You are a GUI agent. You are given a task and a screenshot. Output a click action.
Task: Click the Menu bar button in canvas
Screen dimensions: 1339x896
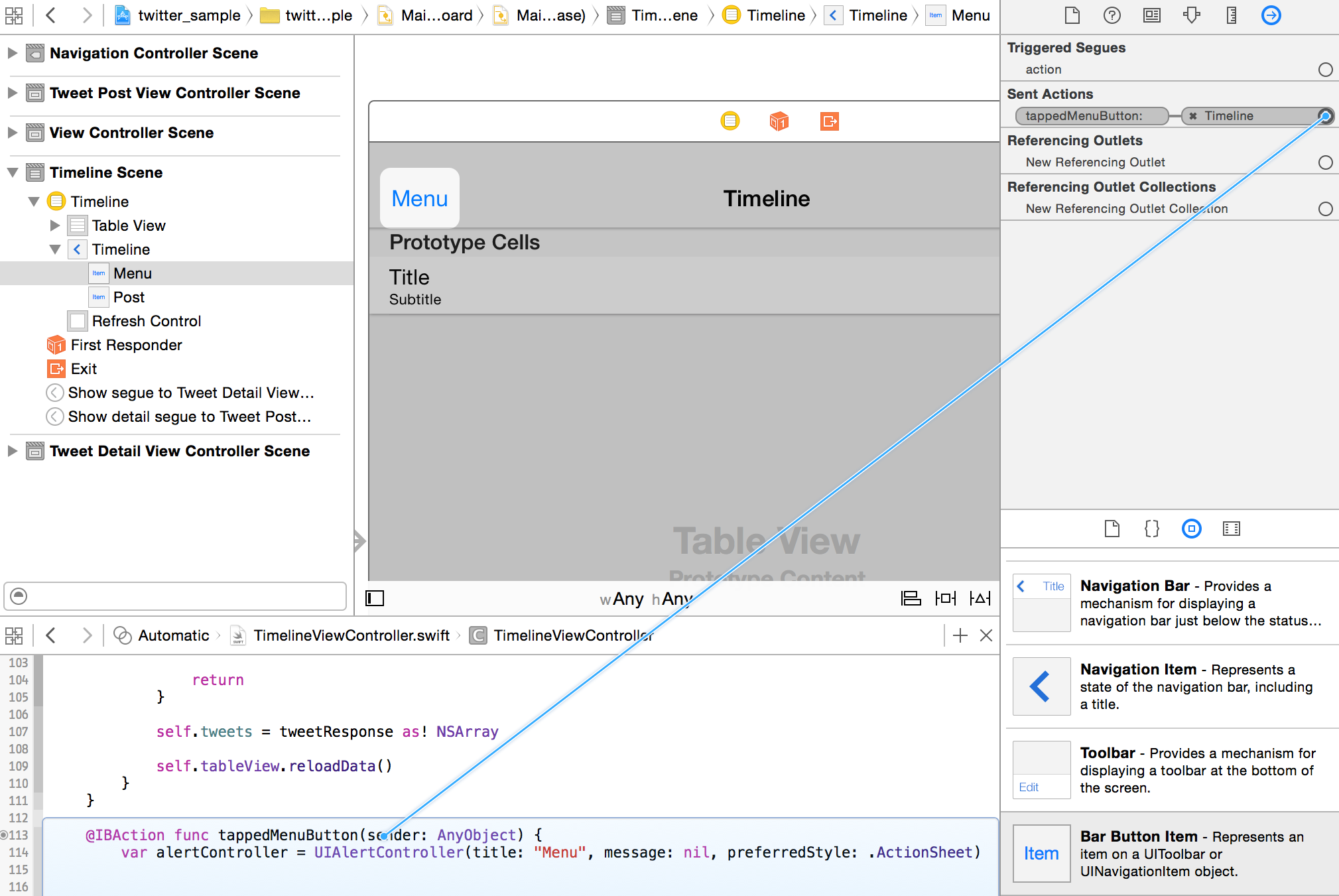pos(419,198)
